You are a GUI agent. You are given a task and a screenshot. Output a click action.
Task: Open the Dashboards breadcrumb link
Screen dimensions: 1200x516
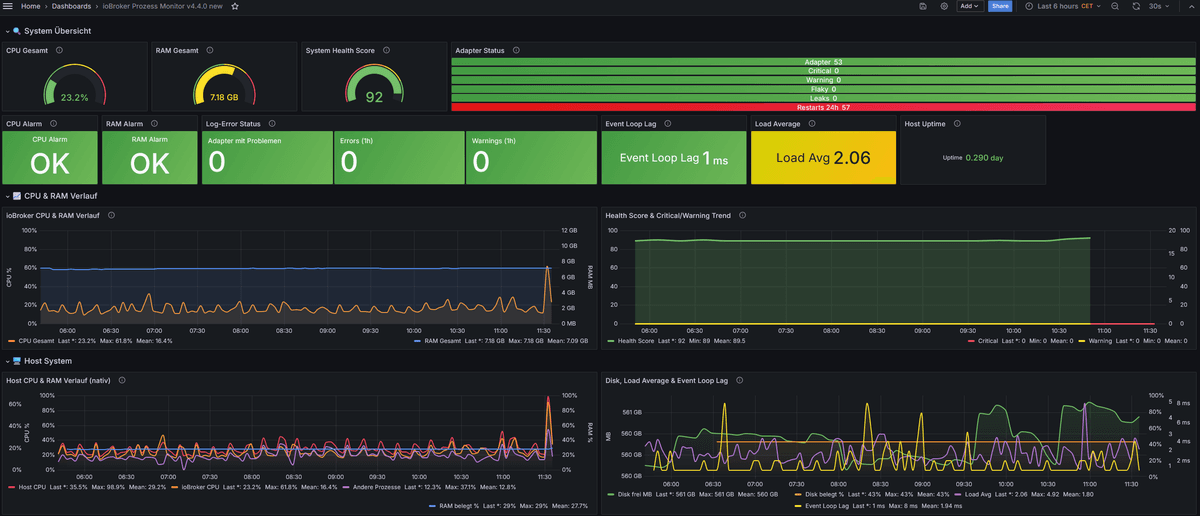[x=71, y=6]
